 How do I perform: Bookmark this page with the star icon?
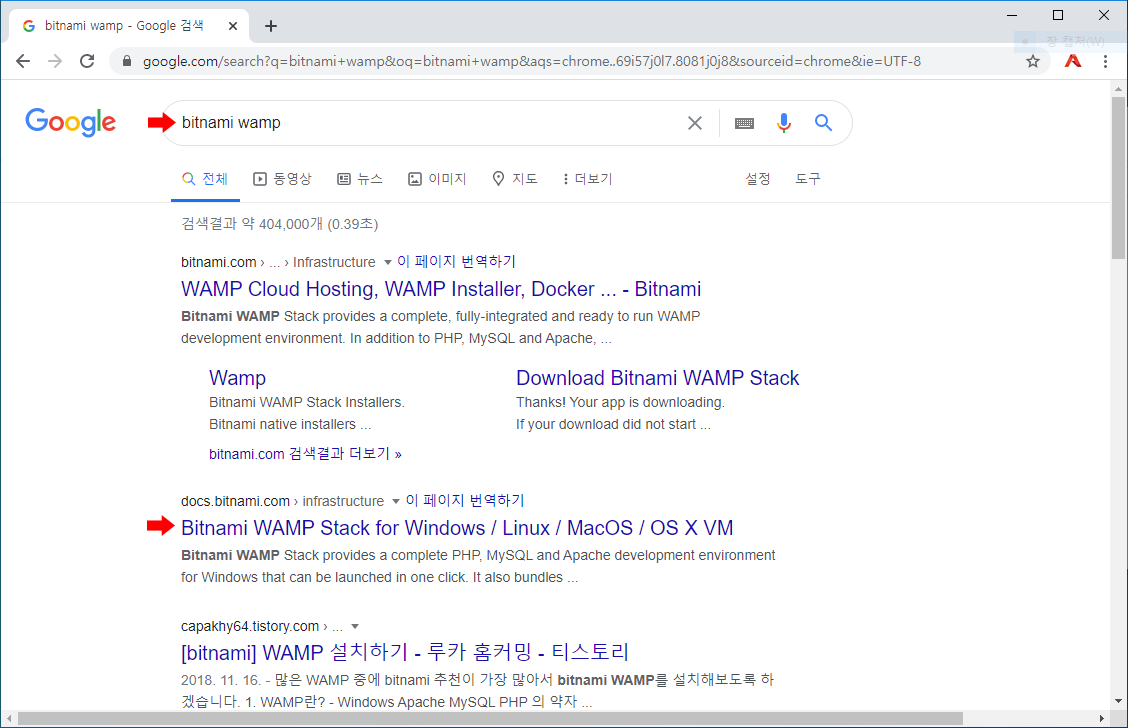(x=1033, y=61)
